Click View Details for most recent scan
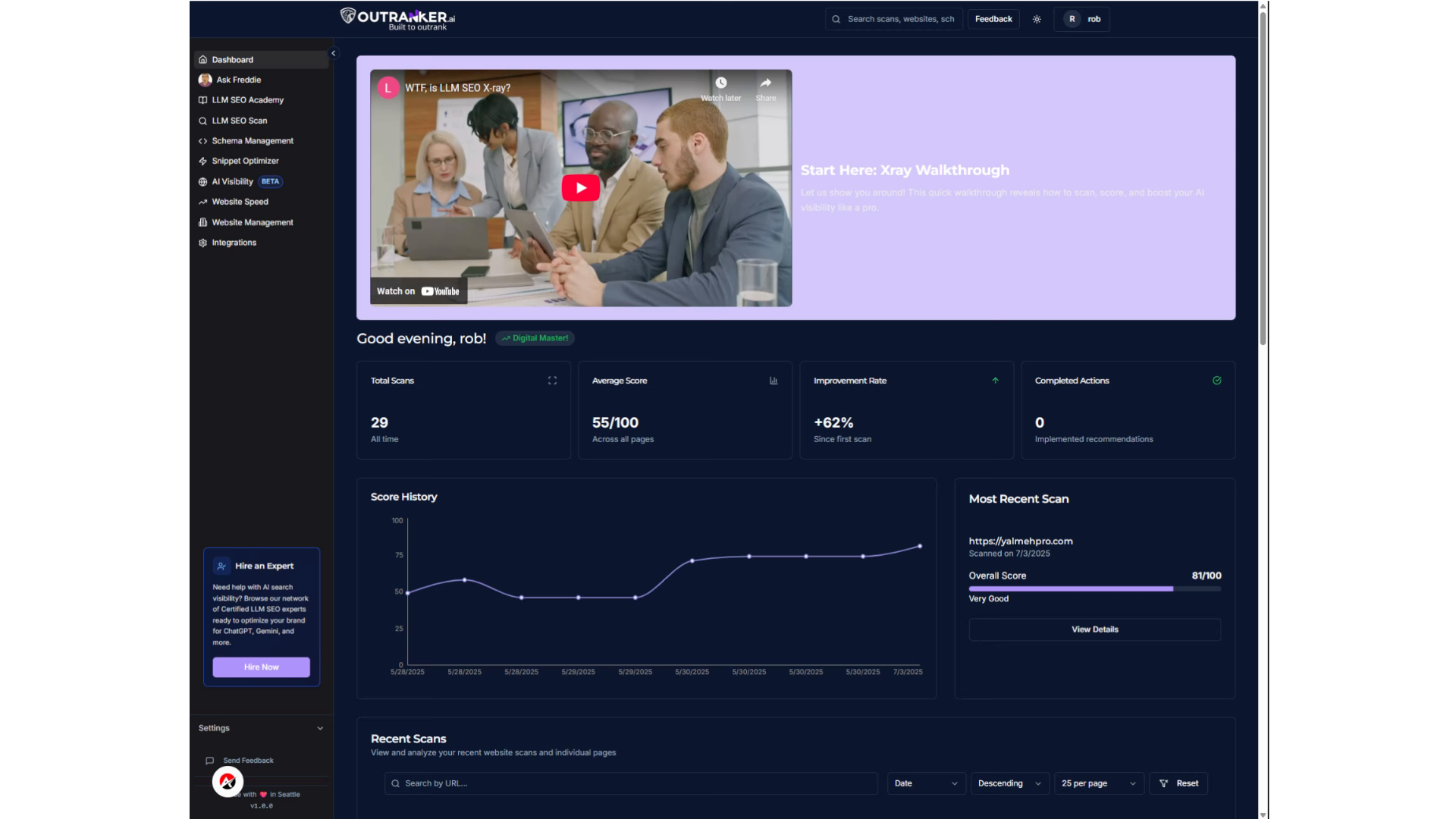1456x819 pixels. (x=1094, y=629)
